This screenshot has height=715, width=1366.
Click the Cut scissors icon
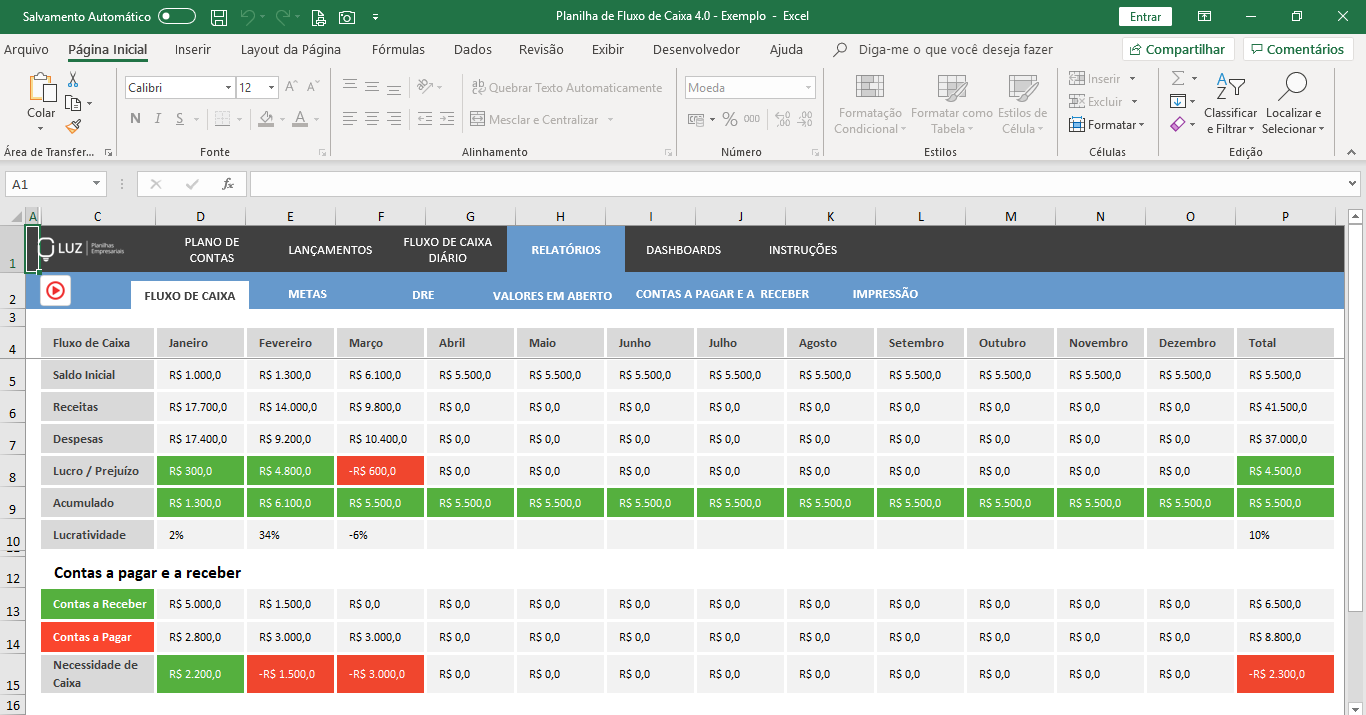click(73, 80)
